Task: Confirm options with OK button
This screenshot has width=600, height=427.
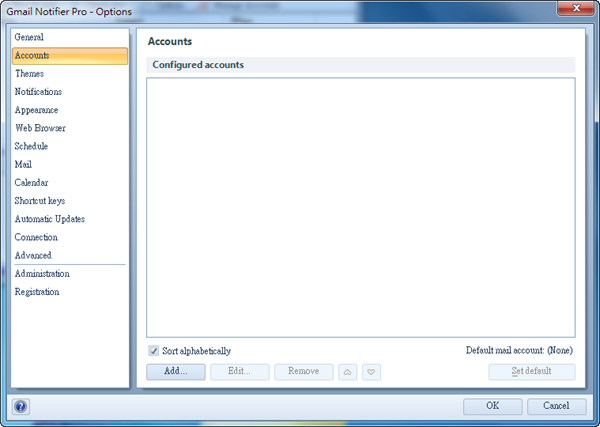Action: (492, 406)
